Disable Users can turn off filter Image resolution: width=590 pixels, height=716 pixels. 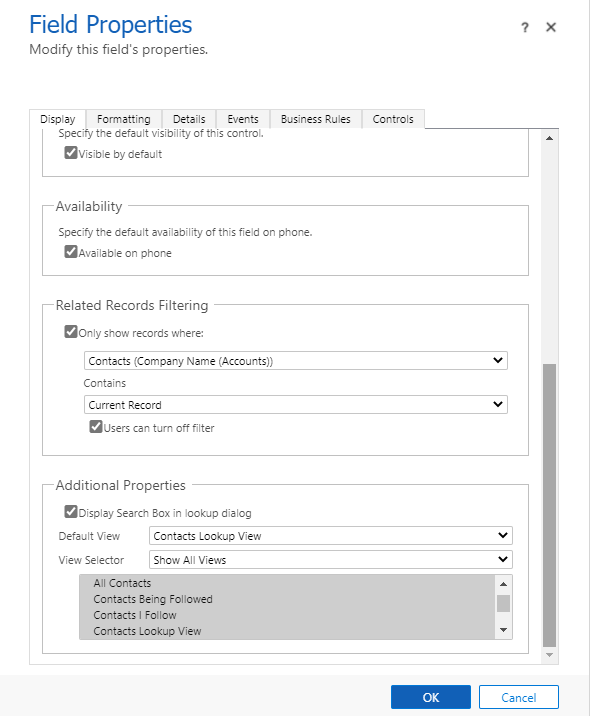(x=96, y=426)
